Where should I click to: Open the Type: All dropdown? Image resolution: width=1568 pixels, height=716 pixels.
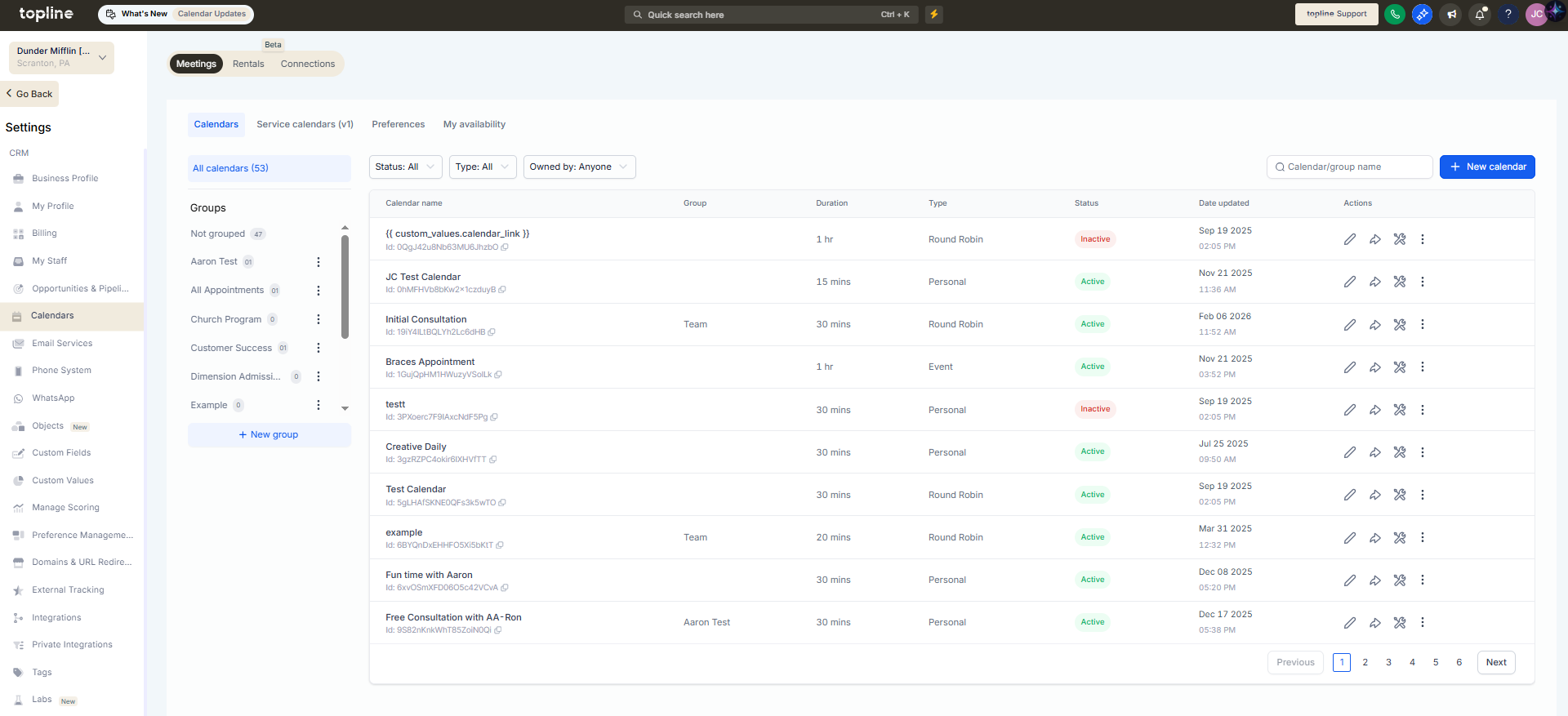tap(483, 167)
